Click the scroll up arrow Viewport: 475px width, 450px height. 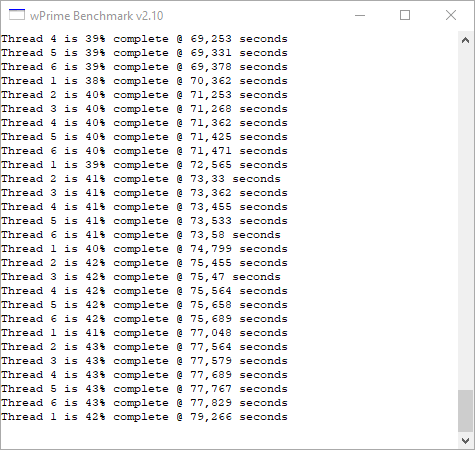[x=465, y=41]
